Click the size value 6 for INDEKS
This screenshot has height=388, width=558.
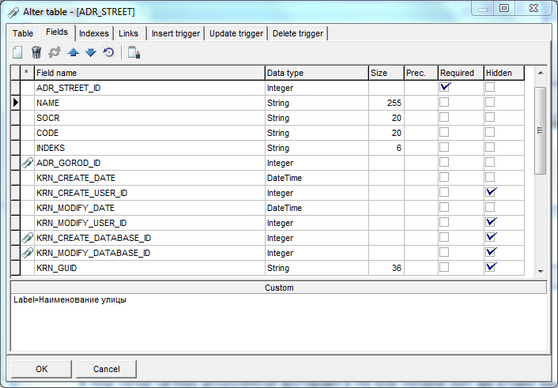(399, 148)
